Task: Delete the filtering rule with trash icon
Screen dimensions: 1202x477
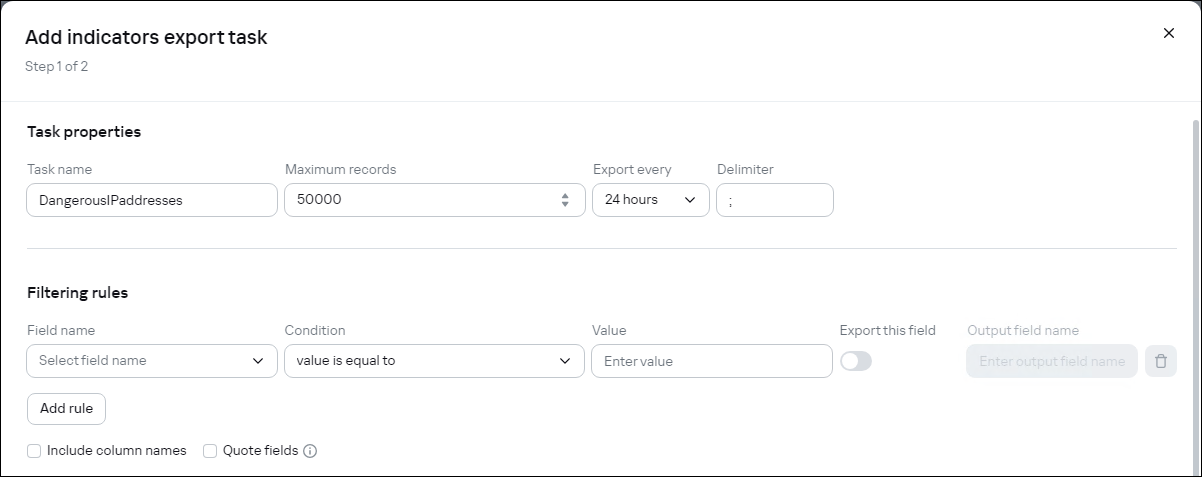Action: [x=1160, y=361]
